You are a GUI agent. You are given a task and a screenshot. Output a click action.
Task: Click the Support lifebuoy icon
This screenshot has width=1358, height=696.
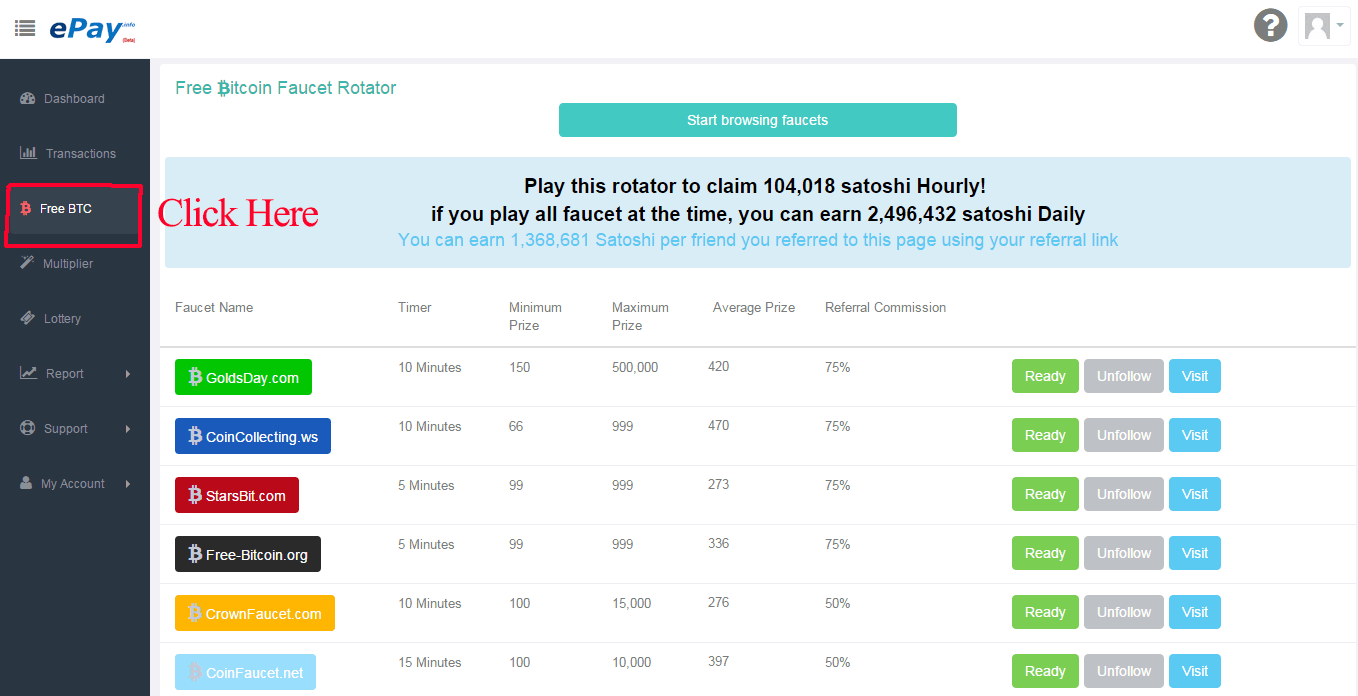[27, 428]
